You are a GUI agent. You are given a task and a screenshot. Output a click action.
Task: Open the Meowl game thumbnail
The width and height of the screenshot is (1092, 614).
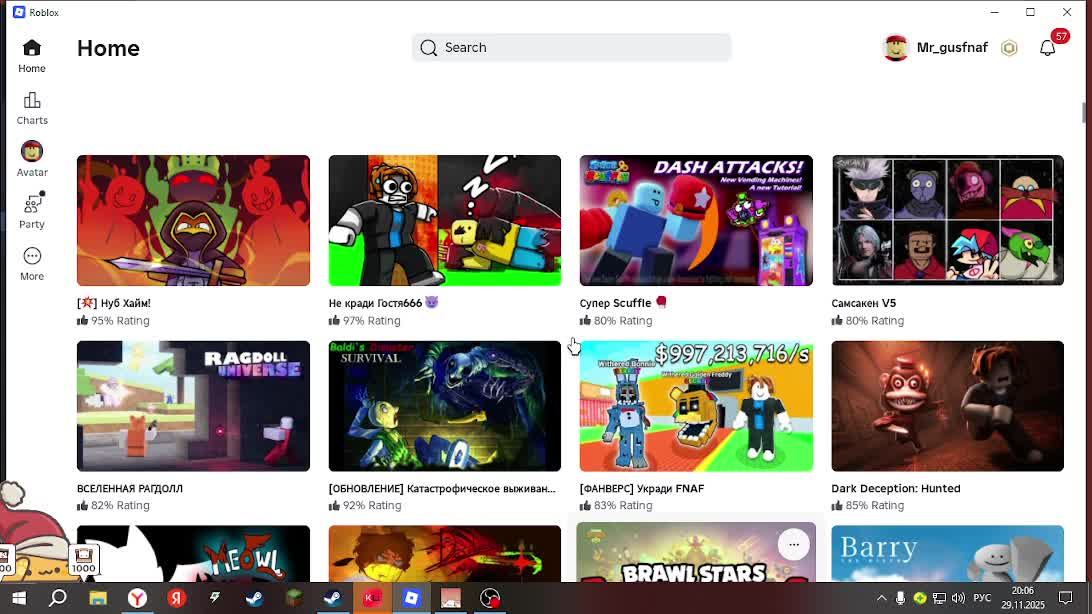pos(194,553)
